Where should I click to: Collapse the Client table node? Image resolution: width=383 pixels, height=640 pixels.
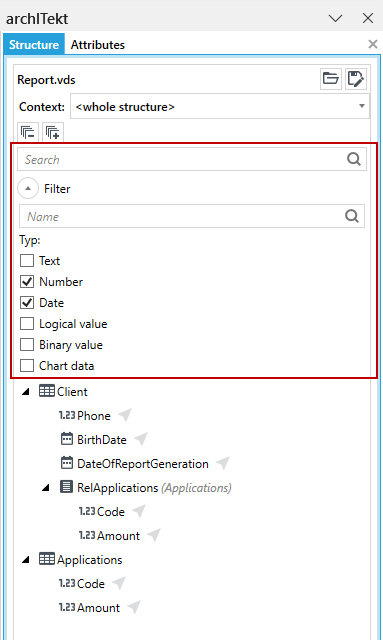coord(26,392)
